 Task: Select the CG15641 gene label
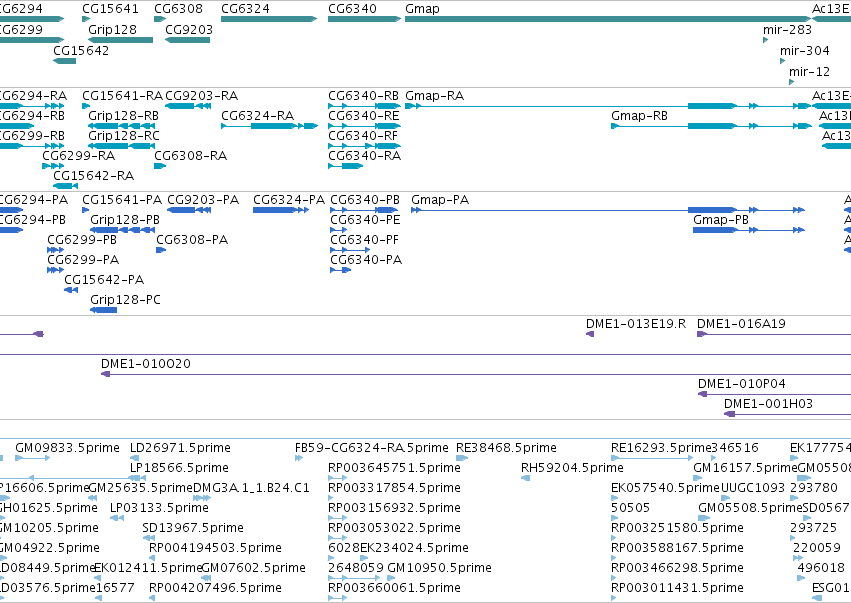point(110,9)
